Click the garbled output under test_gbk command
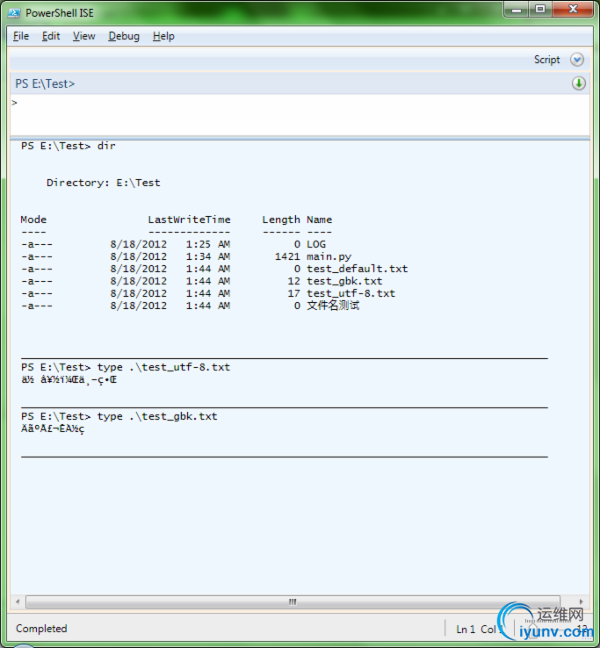The image size is (600, 648). click(52, 429)
